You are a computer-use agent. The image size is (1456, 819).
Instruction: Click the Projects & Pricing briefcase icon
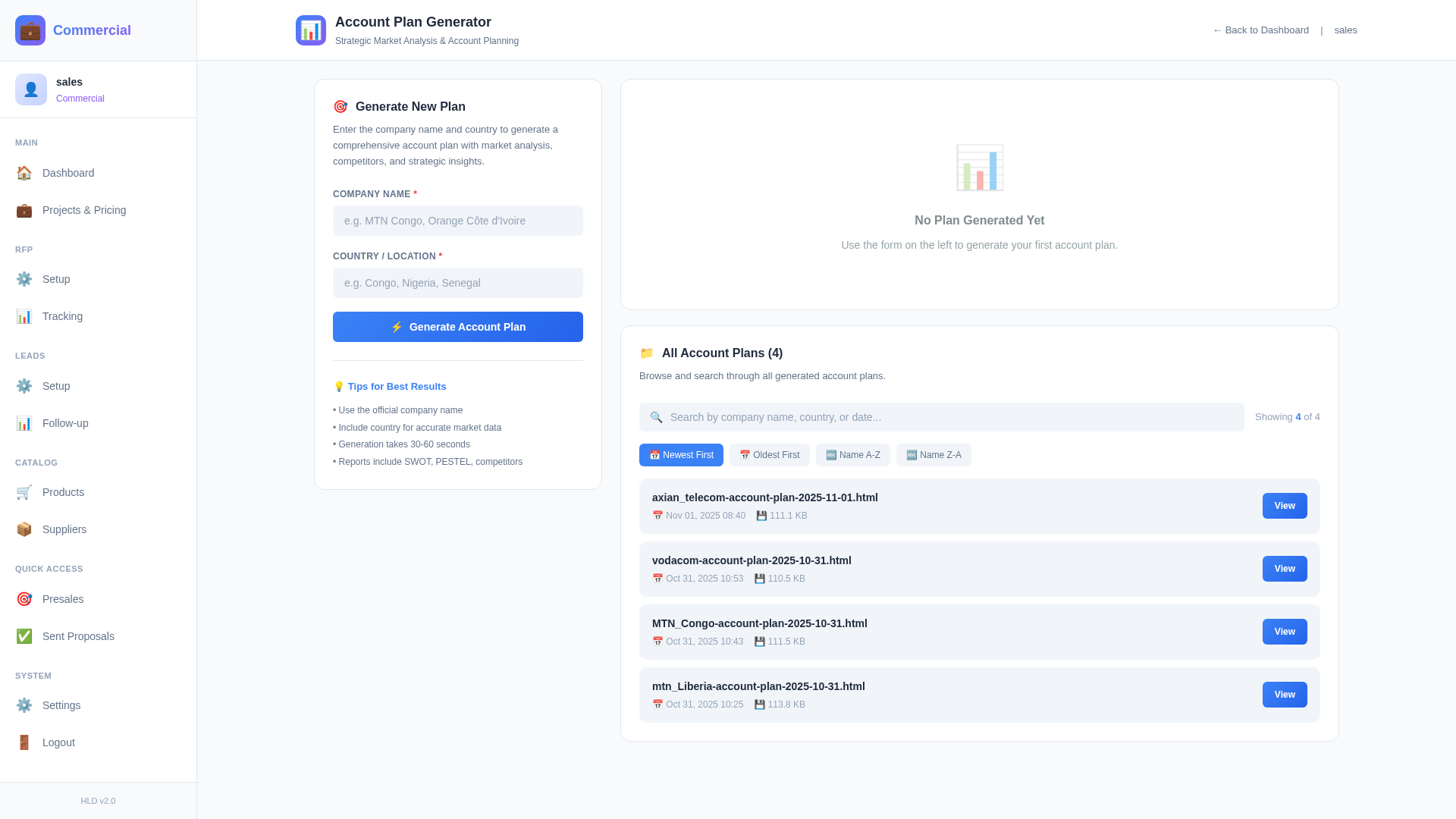point(24,210)
